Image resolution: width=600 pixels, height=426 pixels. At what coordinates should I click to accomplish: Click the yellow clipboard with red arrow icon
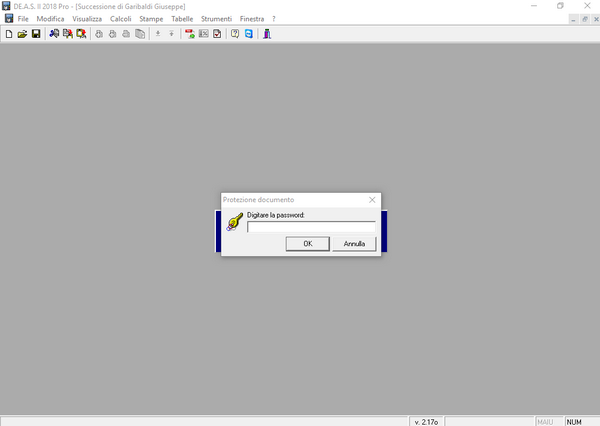pos(81,34)
